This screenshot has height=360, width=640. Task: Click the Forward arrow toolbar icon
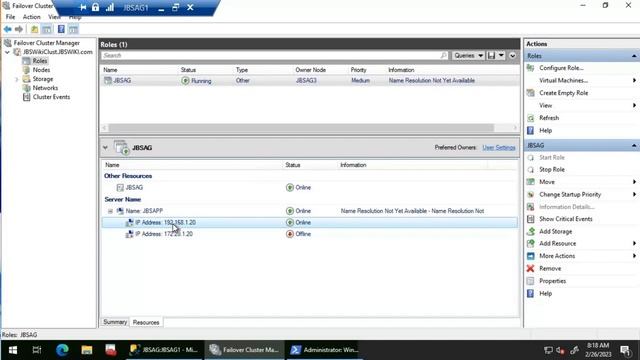19,29
